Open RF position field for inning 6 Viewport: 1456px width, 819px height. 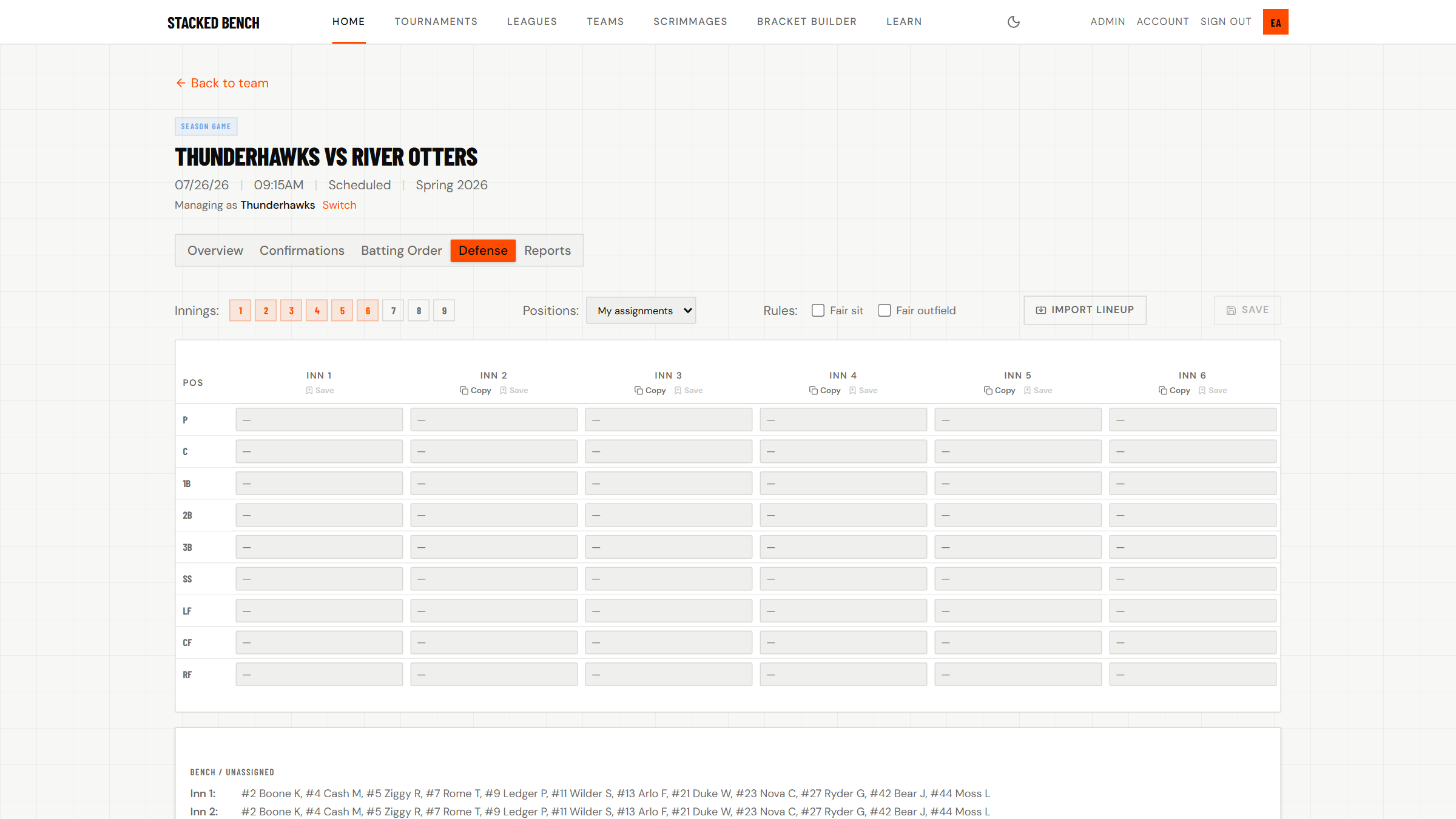coord(1193,675)
